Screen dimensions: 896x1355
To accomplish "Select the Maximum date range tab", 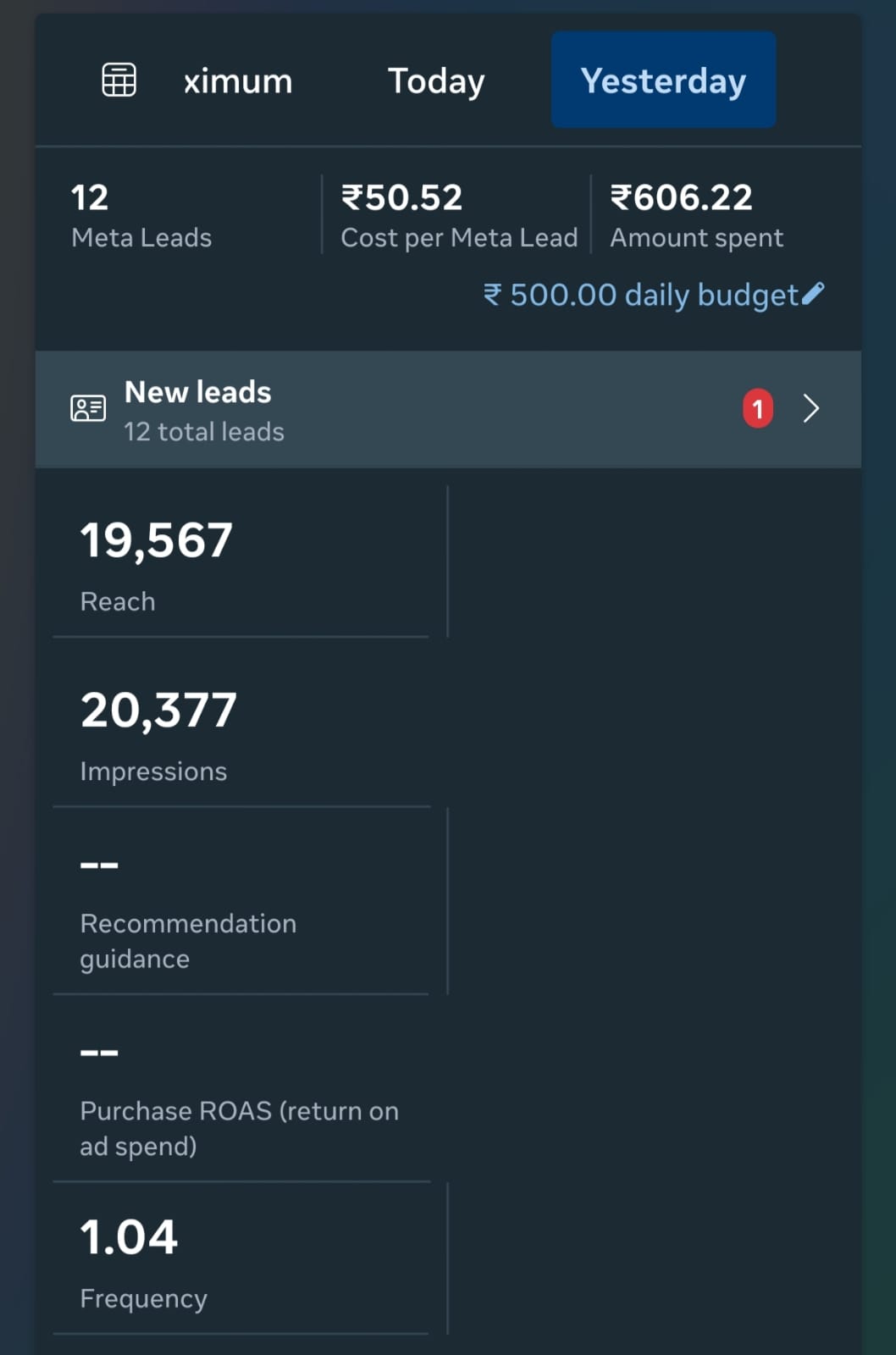I will (x=238, y=81).
